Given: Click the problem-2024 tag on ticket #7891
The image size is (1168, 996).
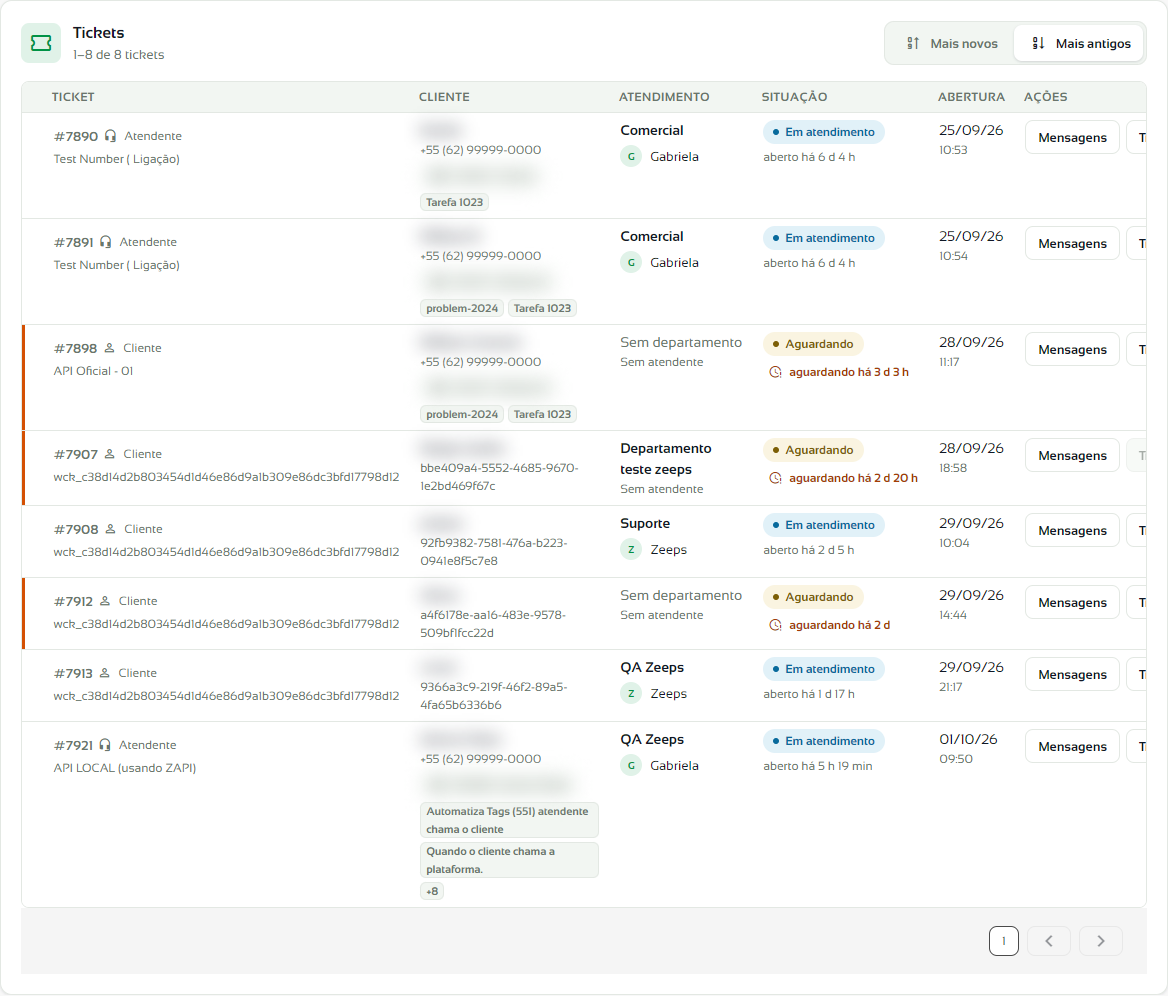Looking at the screenshot, I should [462, 308].
